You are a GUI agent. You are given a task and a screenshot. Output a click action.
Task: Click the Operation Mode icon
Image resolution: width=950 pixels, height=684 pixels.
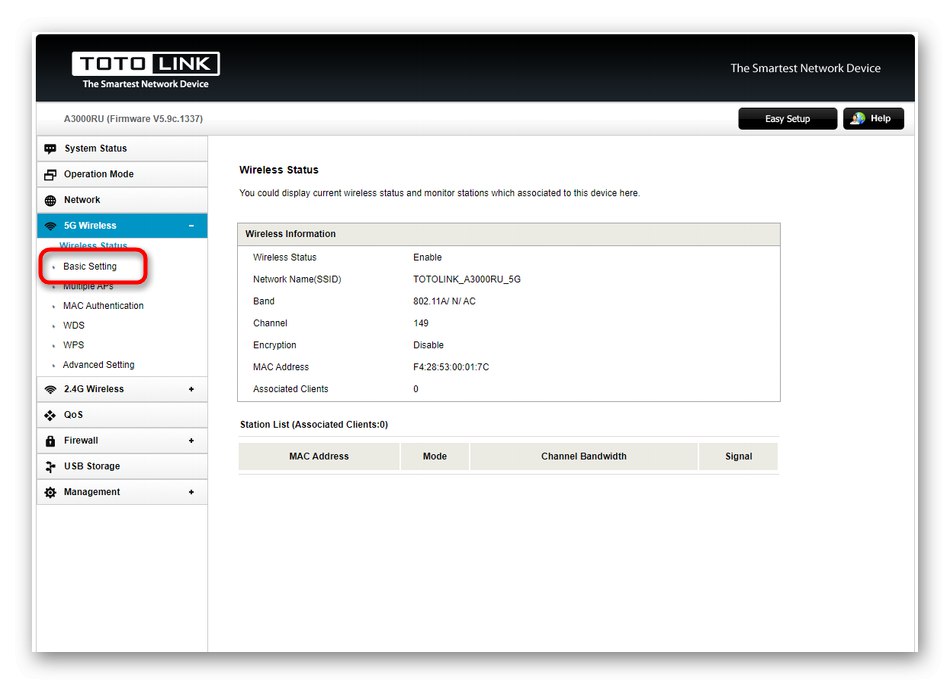50,174
